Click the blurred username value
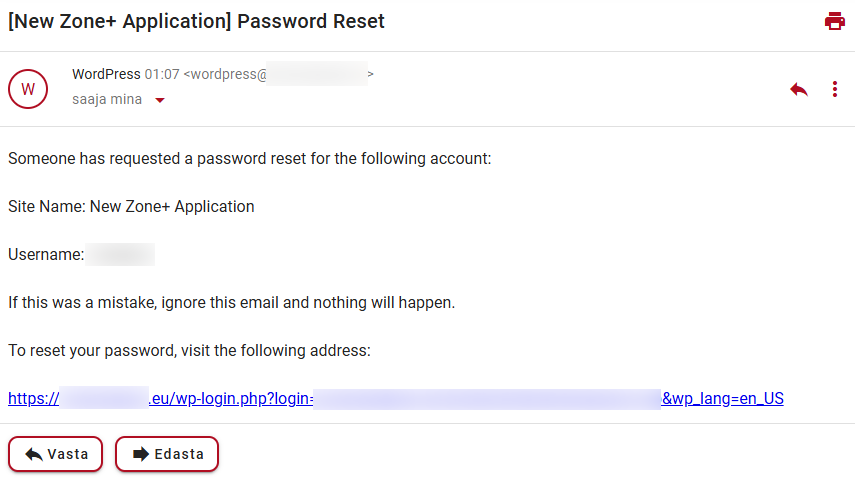 point(120,255)
